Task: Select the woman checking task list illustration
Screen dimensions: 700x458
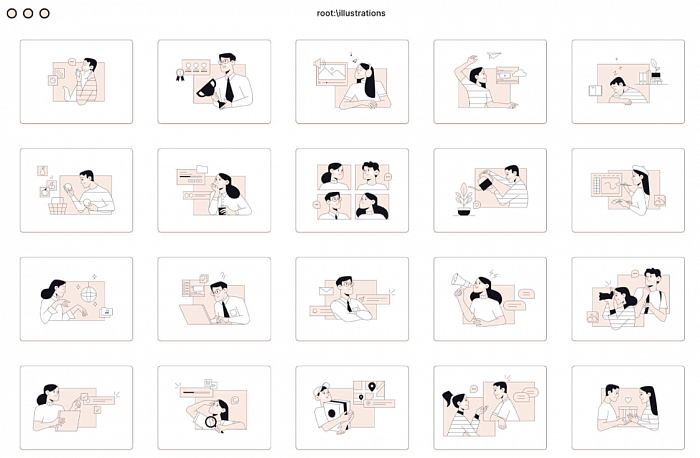Action: [x=76, y=408]
